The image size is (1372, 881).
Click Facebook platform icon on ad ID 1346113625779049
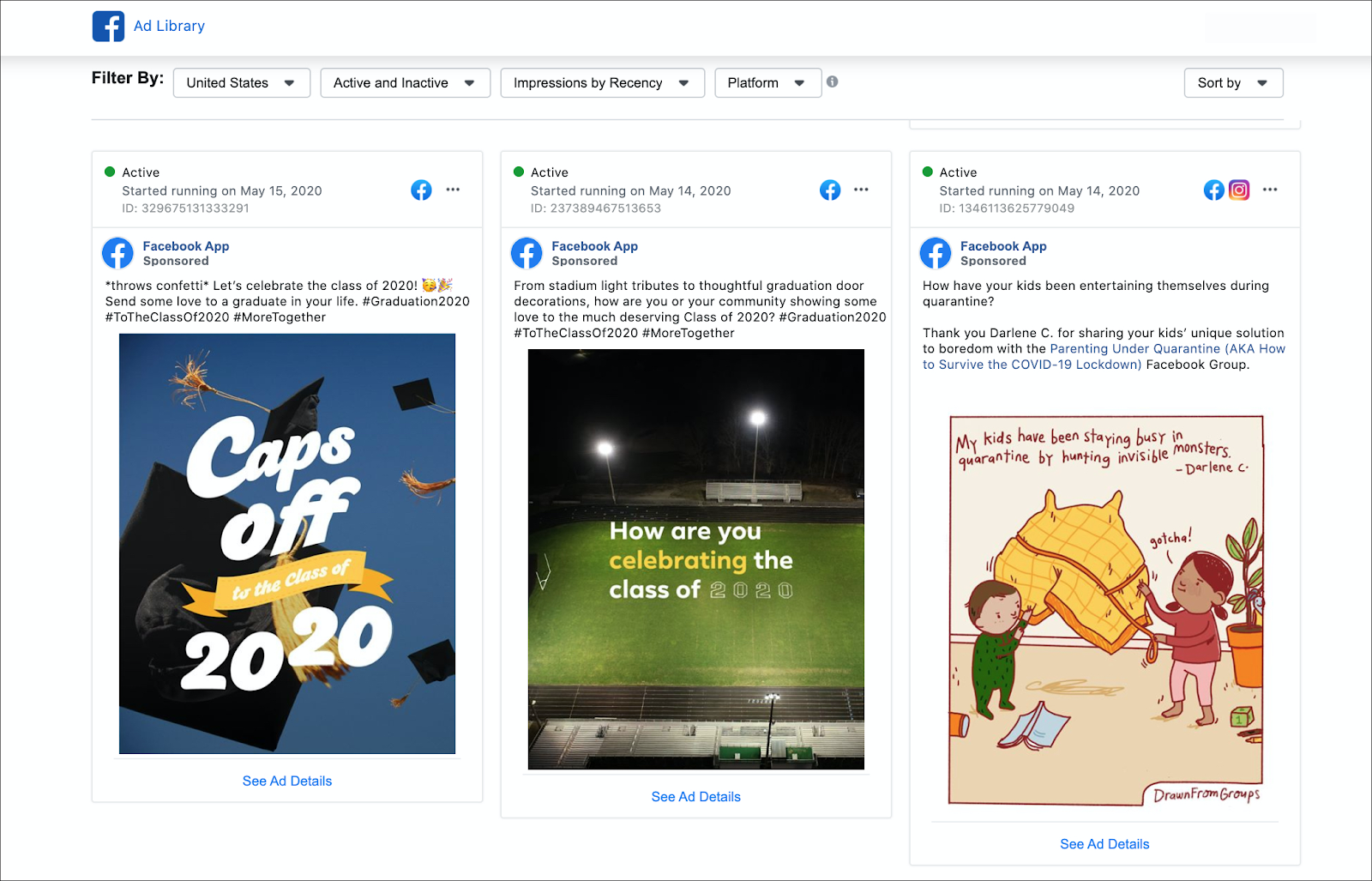1213,190
